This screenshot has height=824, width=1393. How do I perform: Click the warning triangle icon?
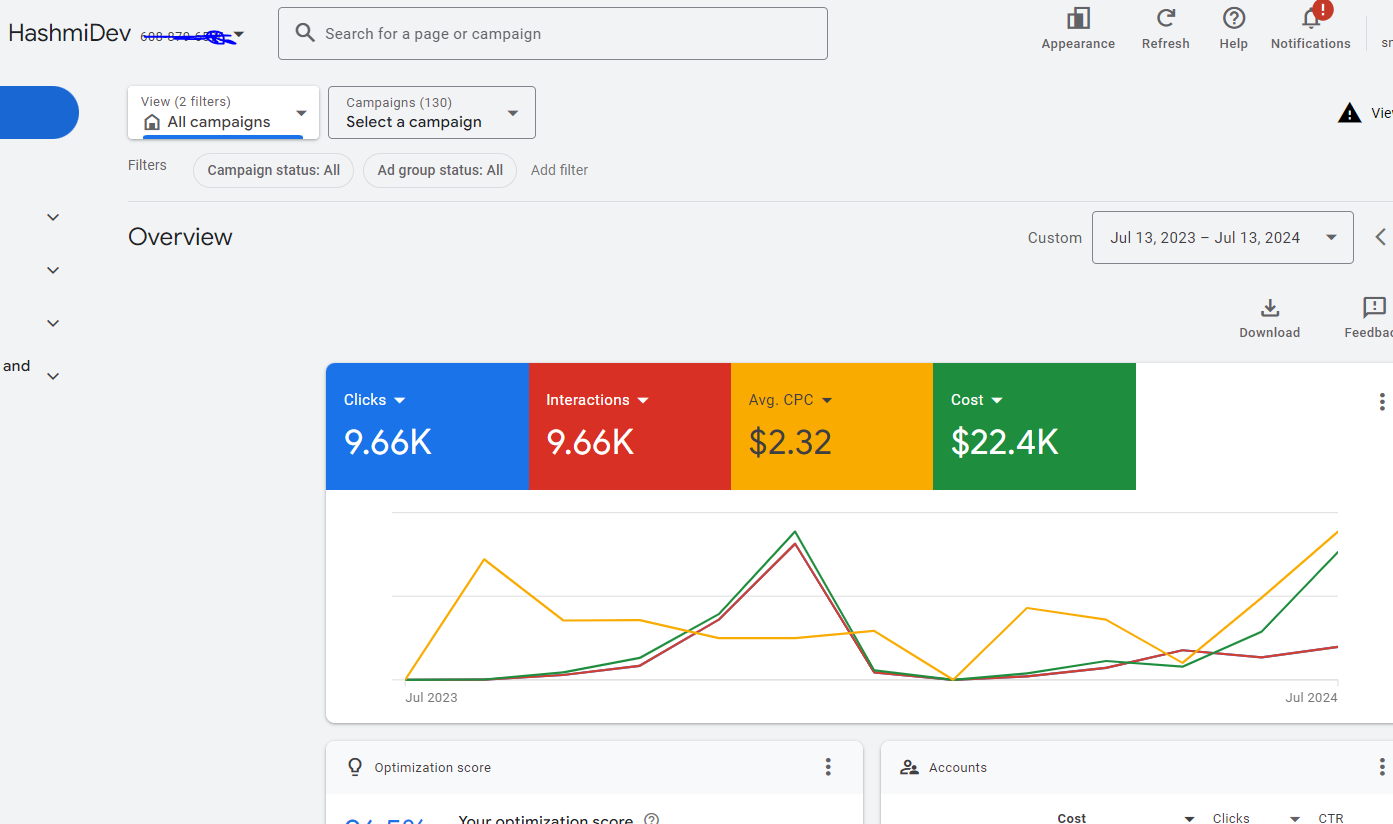click(x=1350, y=113)
